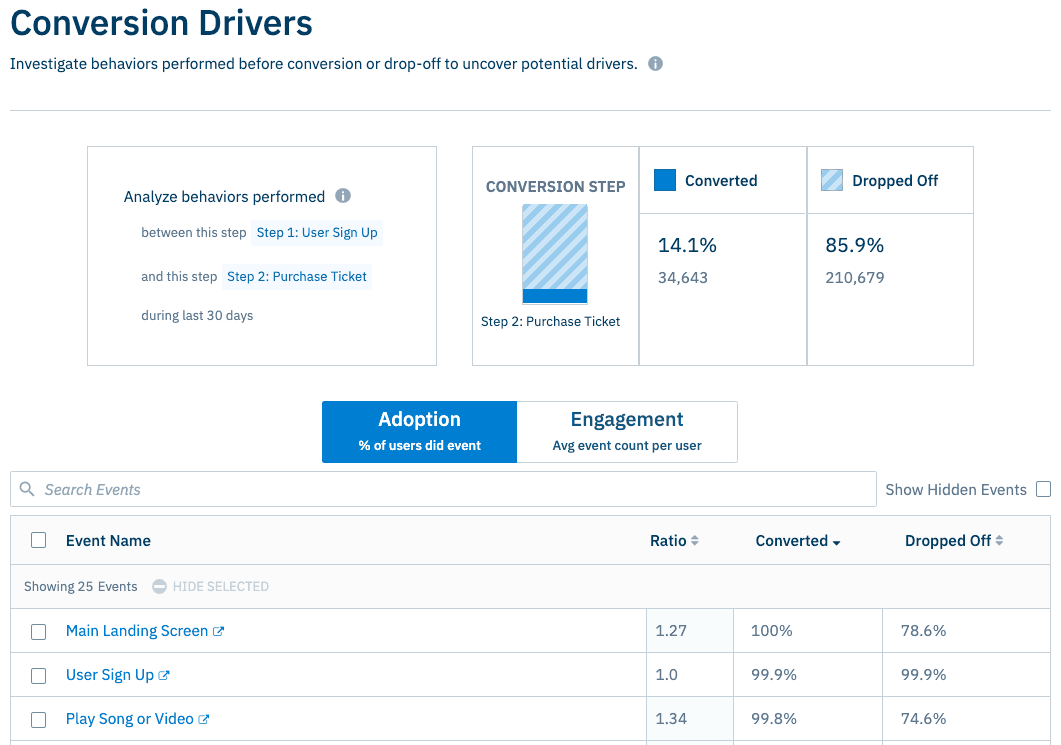The width and height of the screenshot is (1061, 745).
Task: Open Step 2: Purchase Ticket
Action: 297,276
